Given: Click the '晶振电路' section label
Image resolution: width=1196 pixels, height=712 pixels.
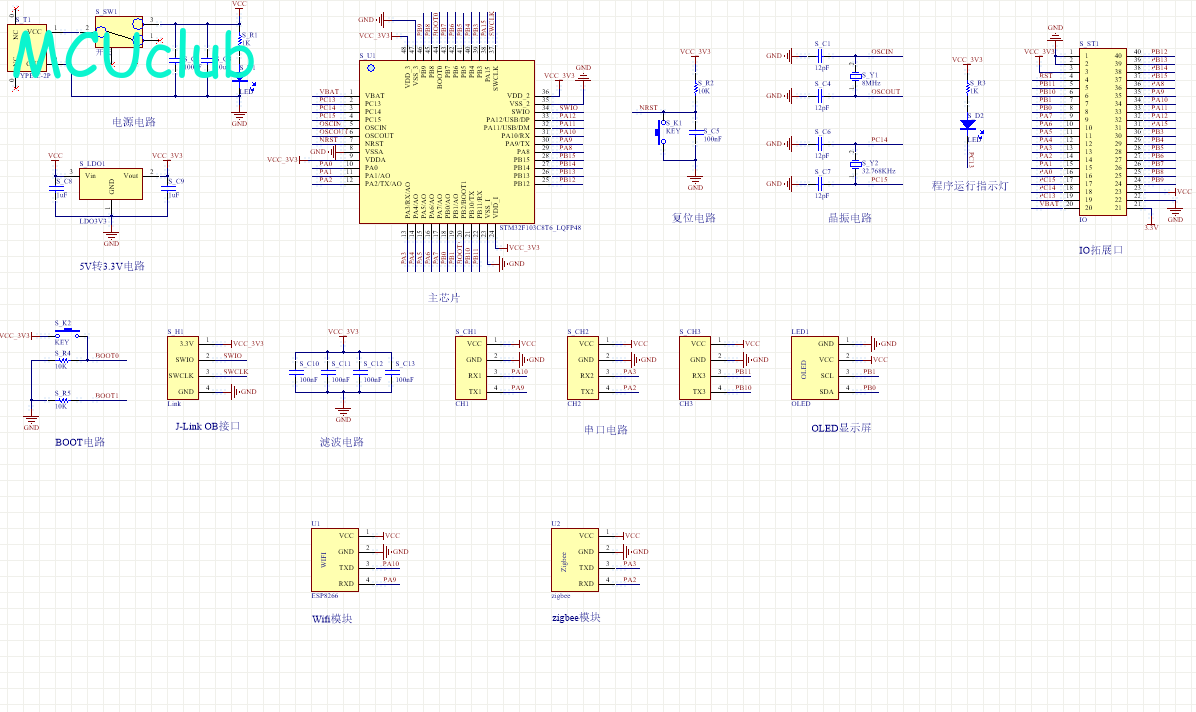Looking at the screenshot, I should 850,217.
